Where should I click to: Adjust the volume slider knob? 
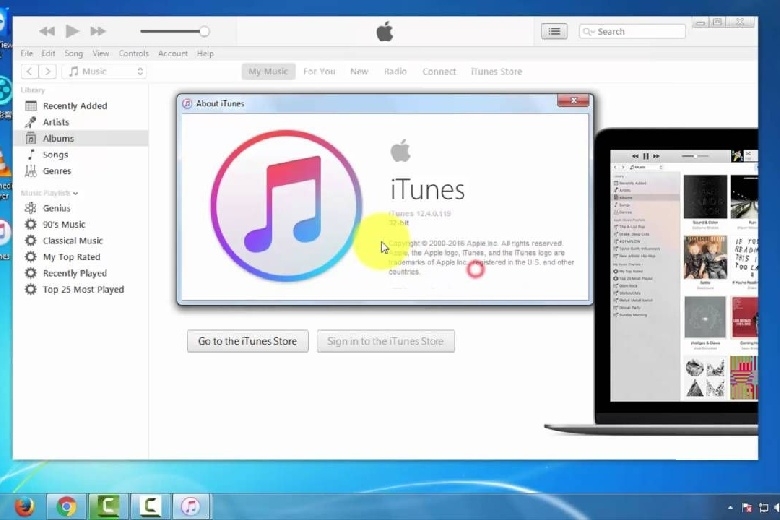204,31
